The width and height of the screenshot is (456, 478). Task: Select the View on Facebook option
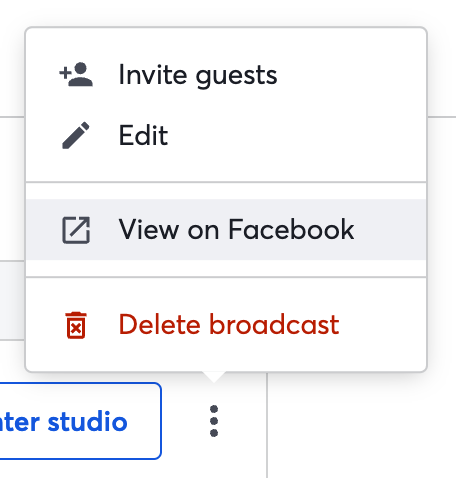[x=226, y=230]
